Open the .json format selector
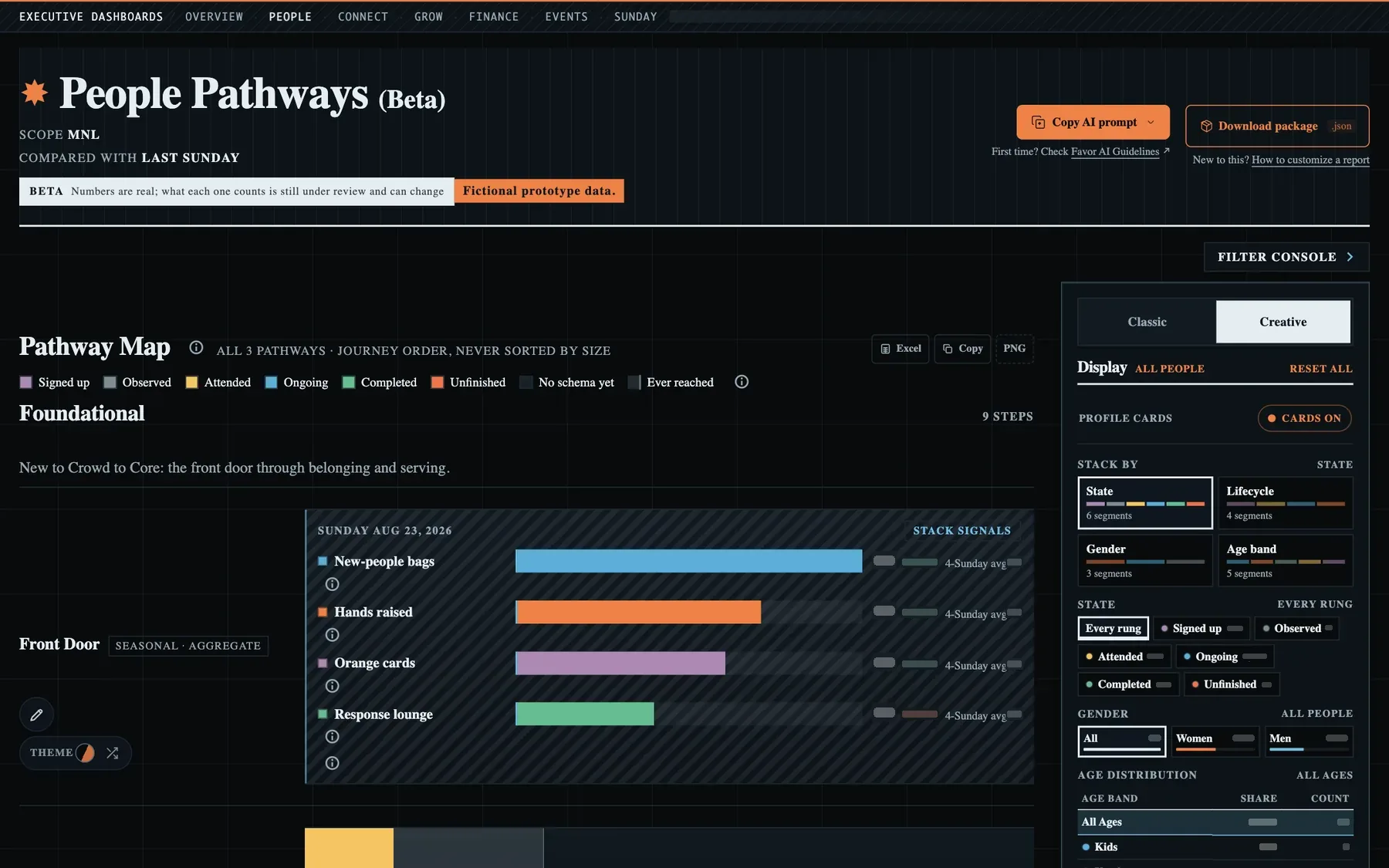 pos(1342,127)
